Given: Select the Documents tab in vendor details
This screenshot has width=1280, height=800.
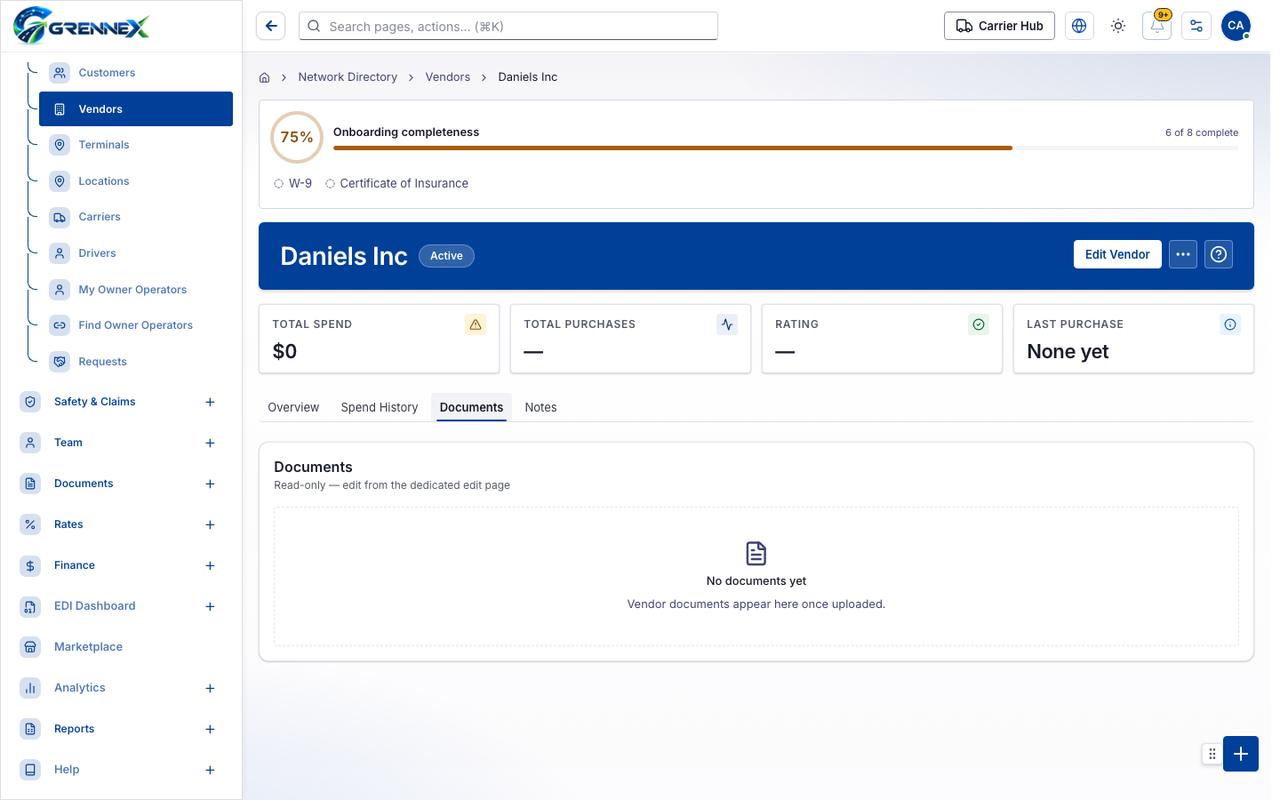Looking at the screenshot, I should pos(471,407).
